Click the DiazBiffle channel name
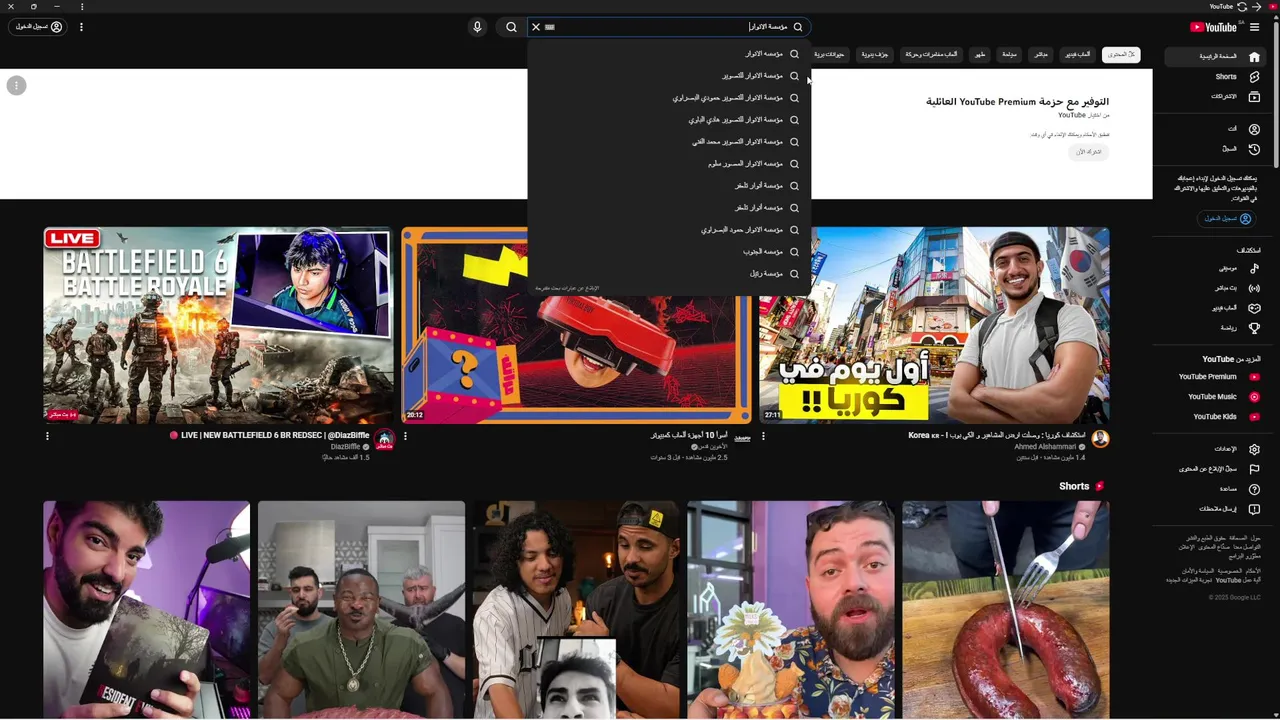Image resolution: width=1280 pixels, height=720 pixels. (345, 447)
